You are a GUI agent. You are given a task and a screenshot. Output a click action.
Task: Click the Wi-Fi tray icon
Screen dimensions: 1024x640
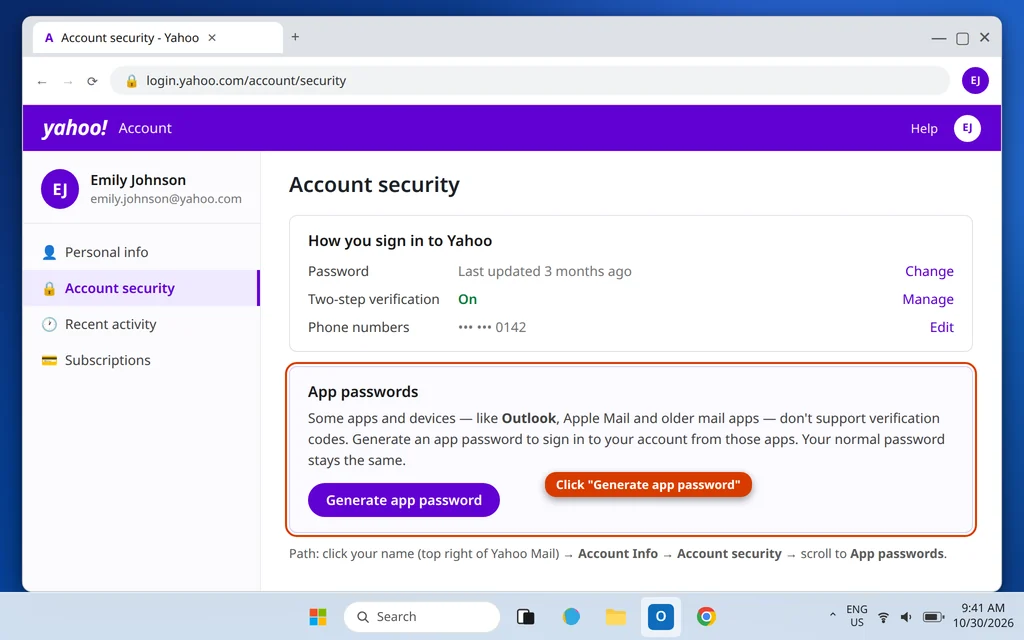pos(883,617)
